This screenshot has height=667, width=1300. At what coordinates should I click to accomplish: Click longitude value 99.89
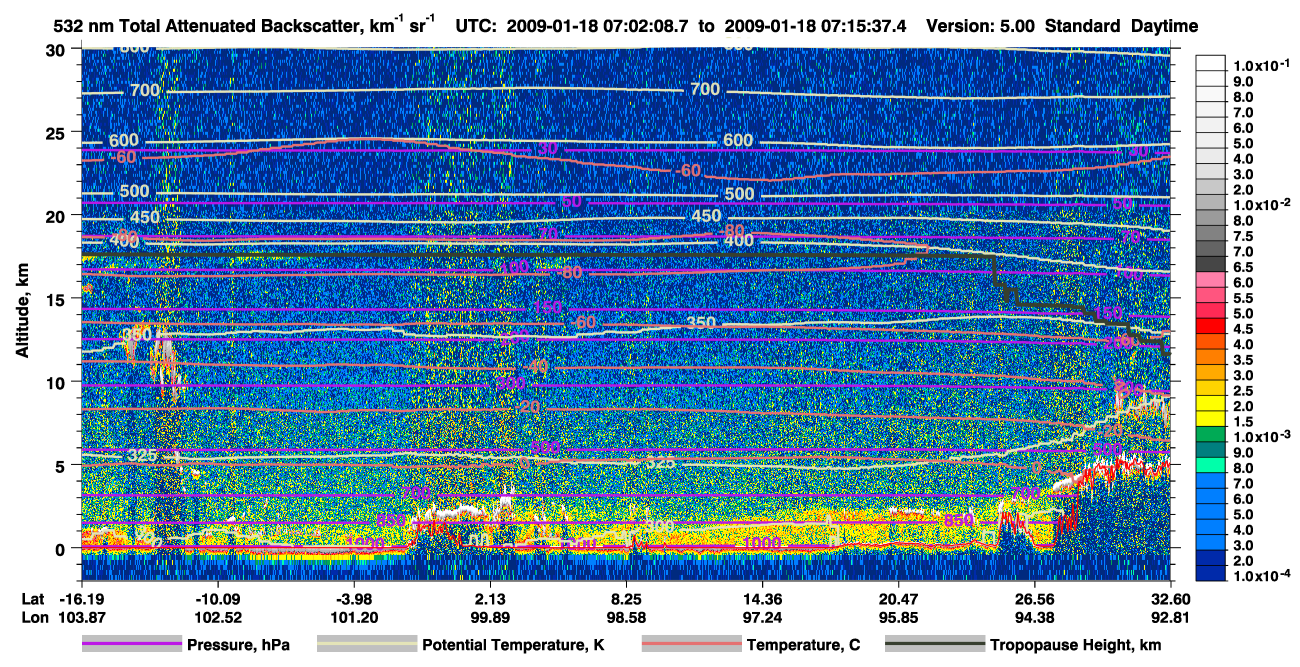click(x=490, y=617)
